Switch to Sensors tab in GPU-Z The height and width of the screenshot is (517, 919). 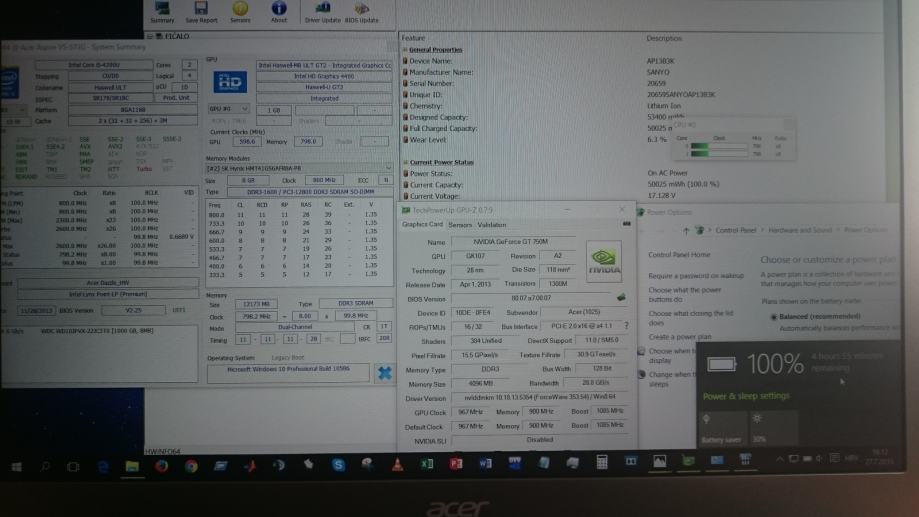click(460, 225)
